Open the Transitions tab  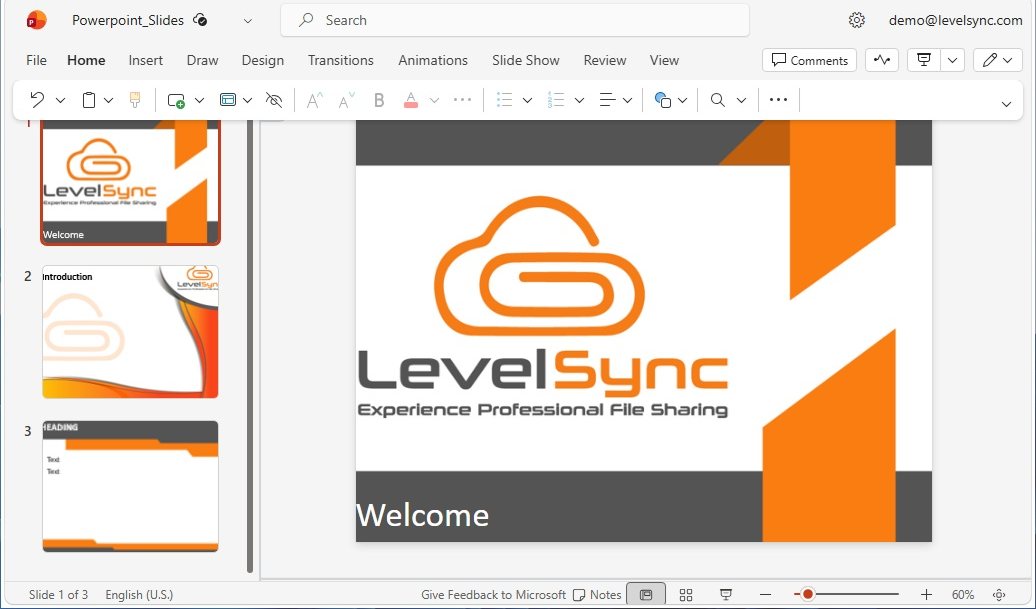pyautogui.click(x=340, y=60)
